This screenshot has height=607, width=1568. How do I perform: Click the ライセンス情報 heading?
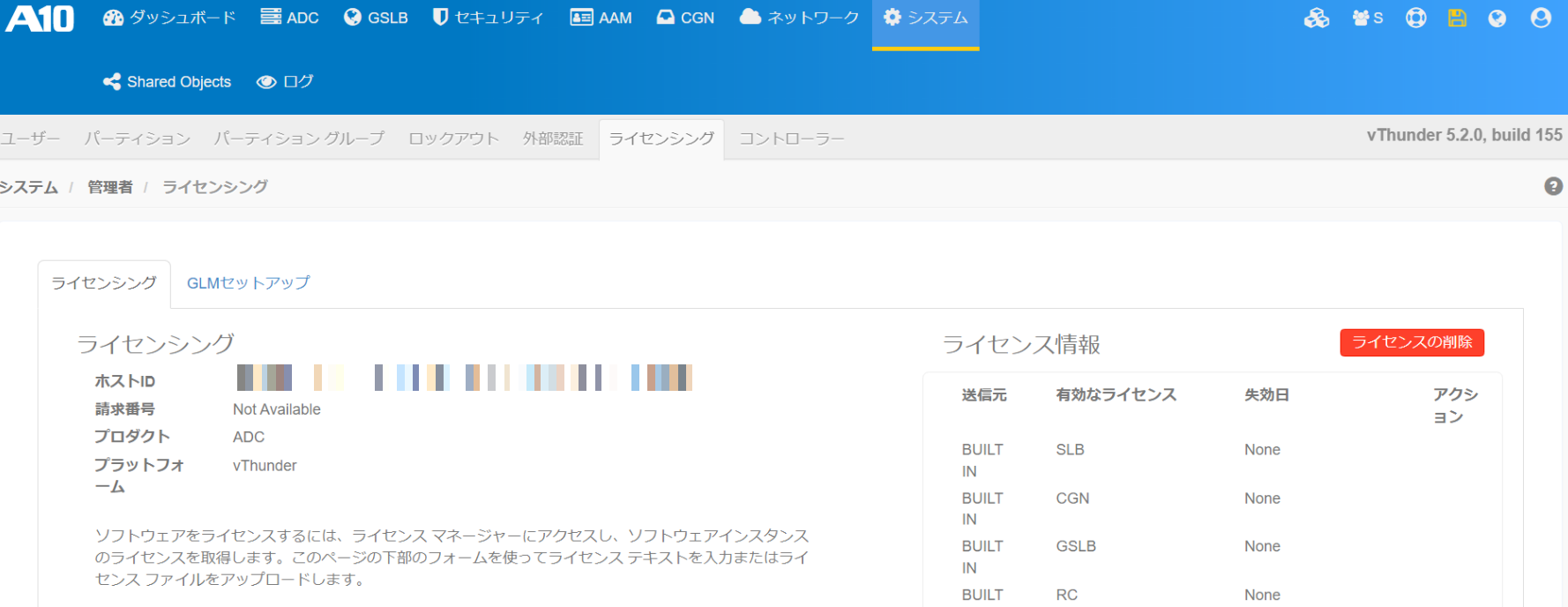1021,344
